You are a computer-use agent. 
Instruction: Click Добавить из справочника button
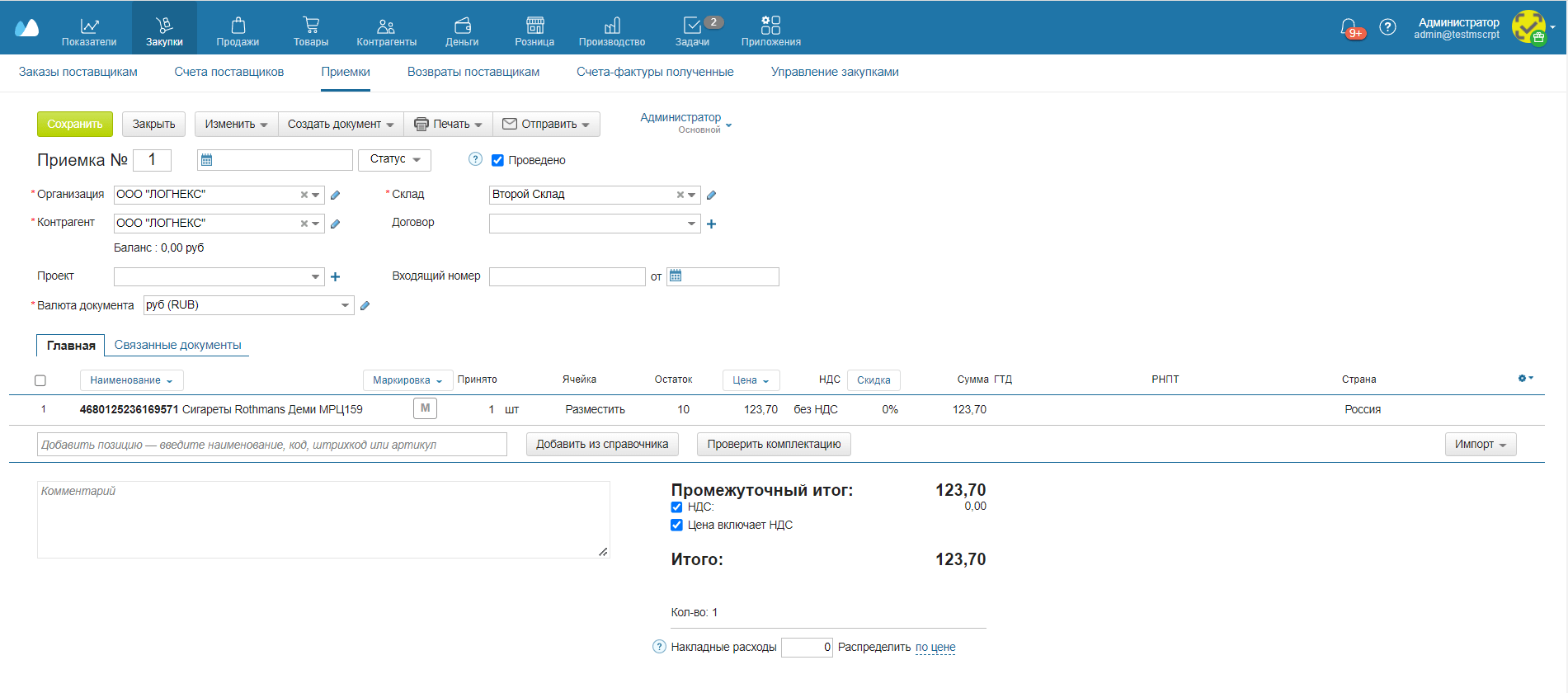pyautogui.click(x=602, y=445)
